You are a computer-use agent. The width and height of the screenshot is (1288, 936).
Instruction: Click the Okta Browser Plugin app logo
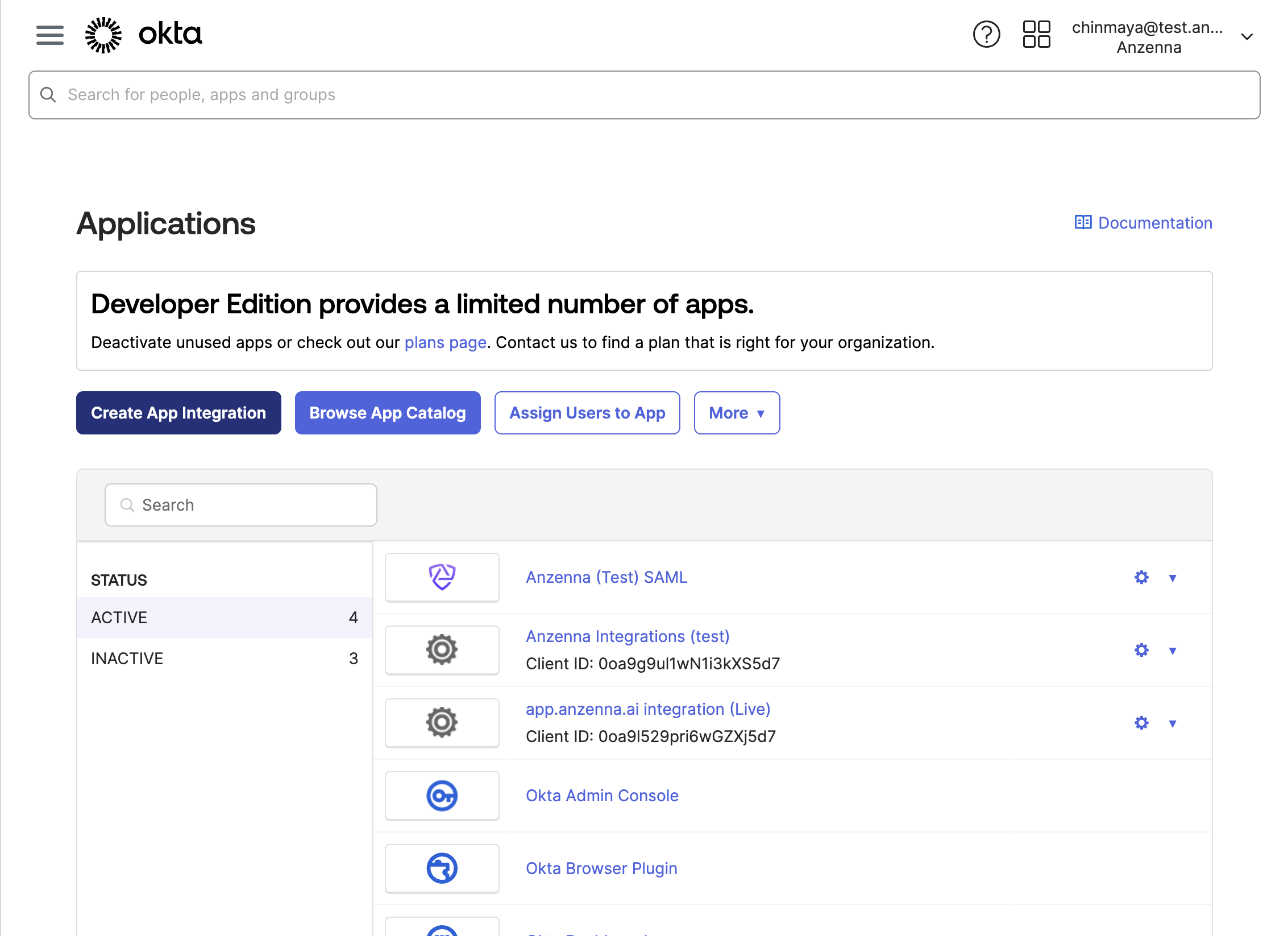(x=442, y=868)
